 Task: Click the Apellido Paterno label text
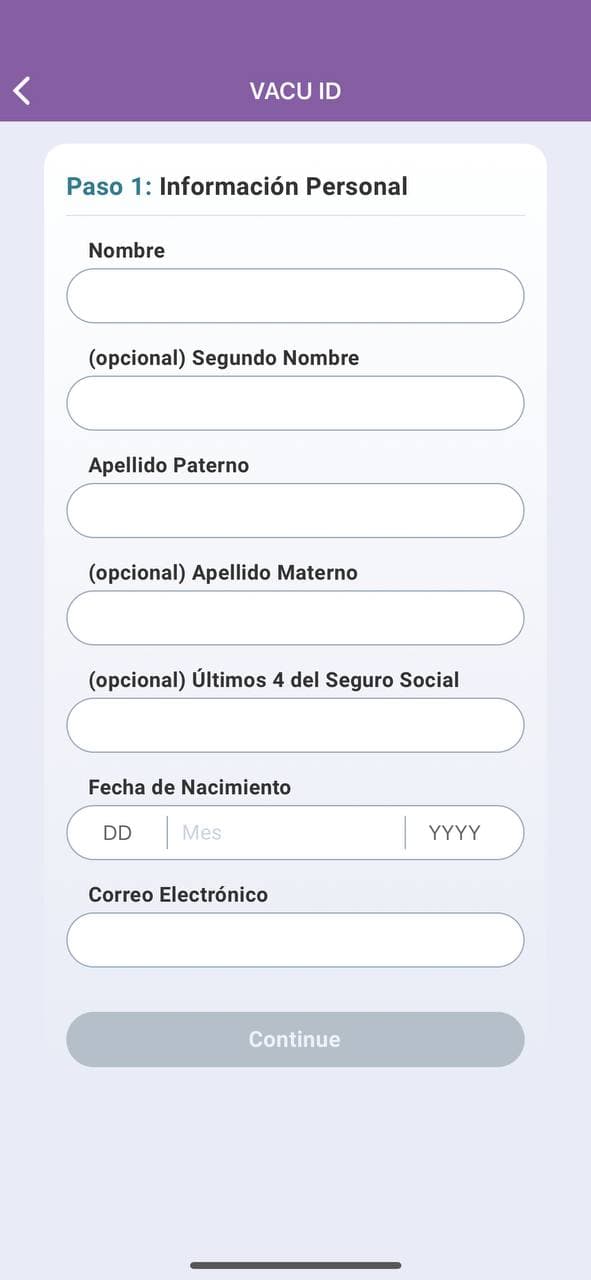coord(169,464)
